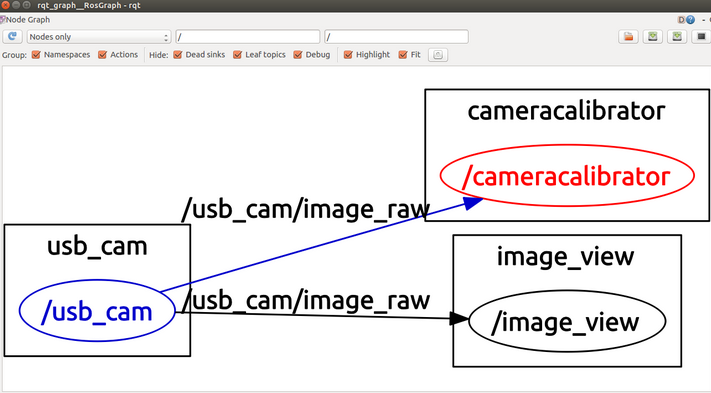711x393 pixels.
Task: Click the 'image_view' namespace box title
Action: click(565, 257)
